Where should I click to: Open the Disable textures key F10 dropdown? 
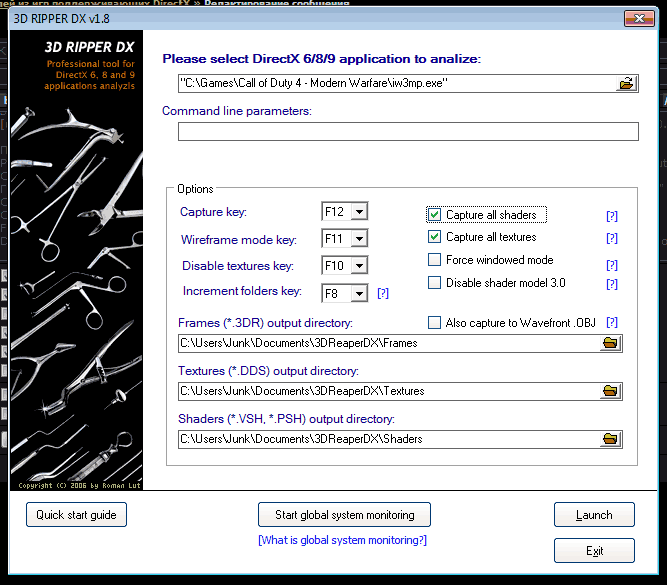coord(359,266)
